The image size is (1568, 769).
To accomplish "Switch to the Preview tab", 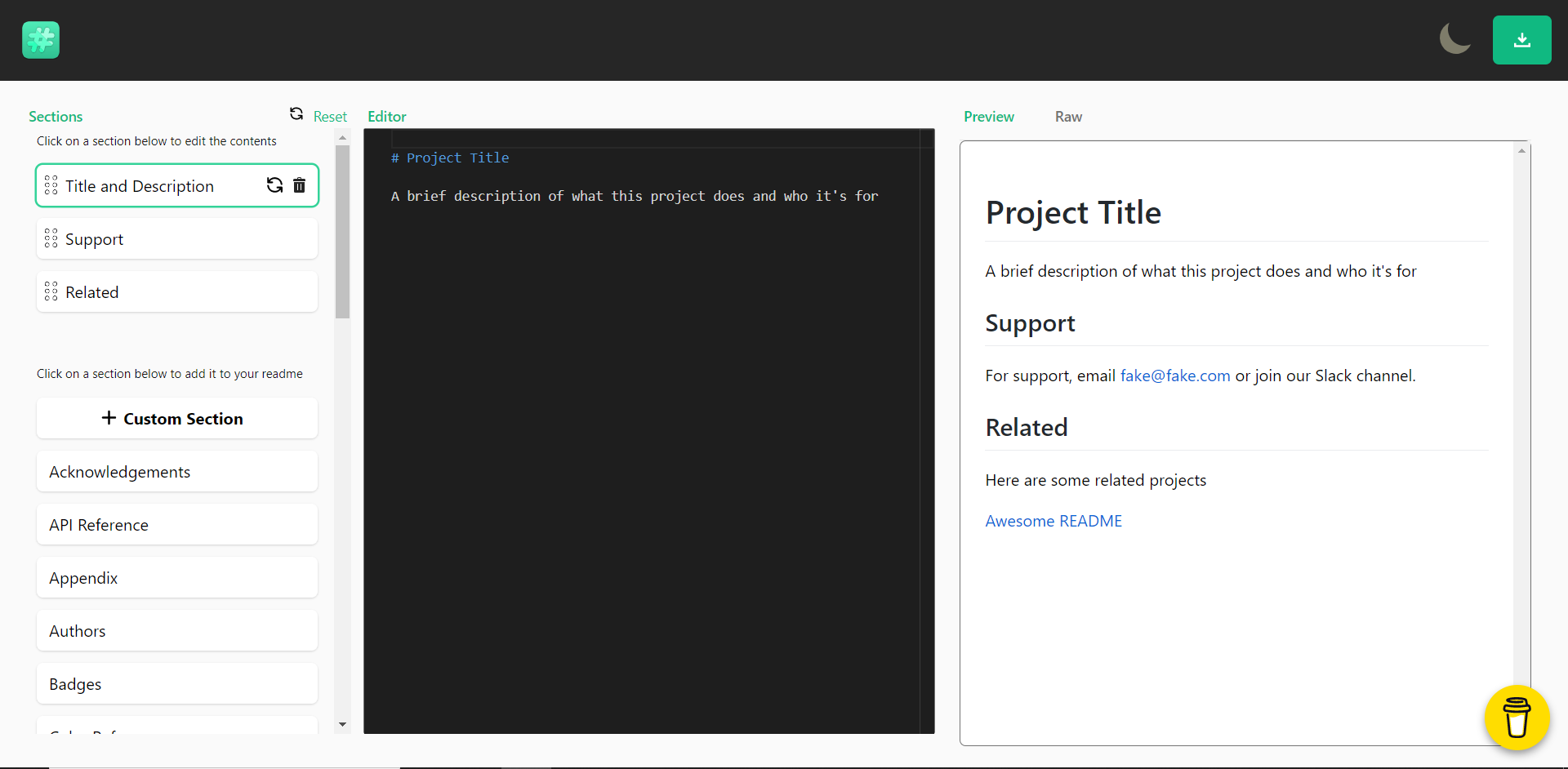I will [988, 117].
